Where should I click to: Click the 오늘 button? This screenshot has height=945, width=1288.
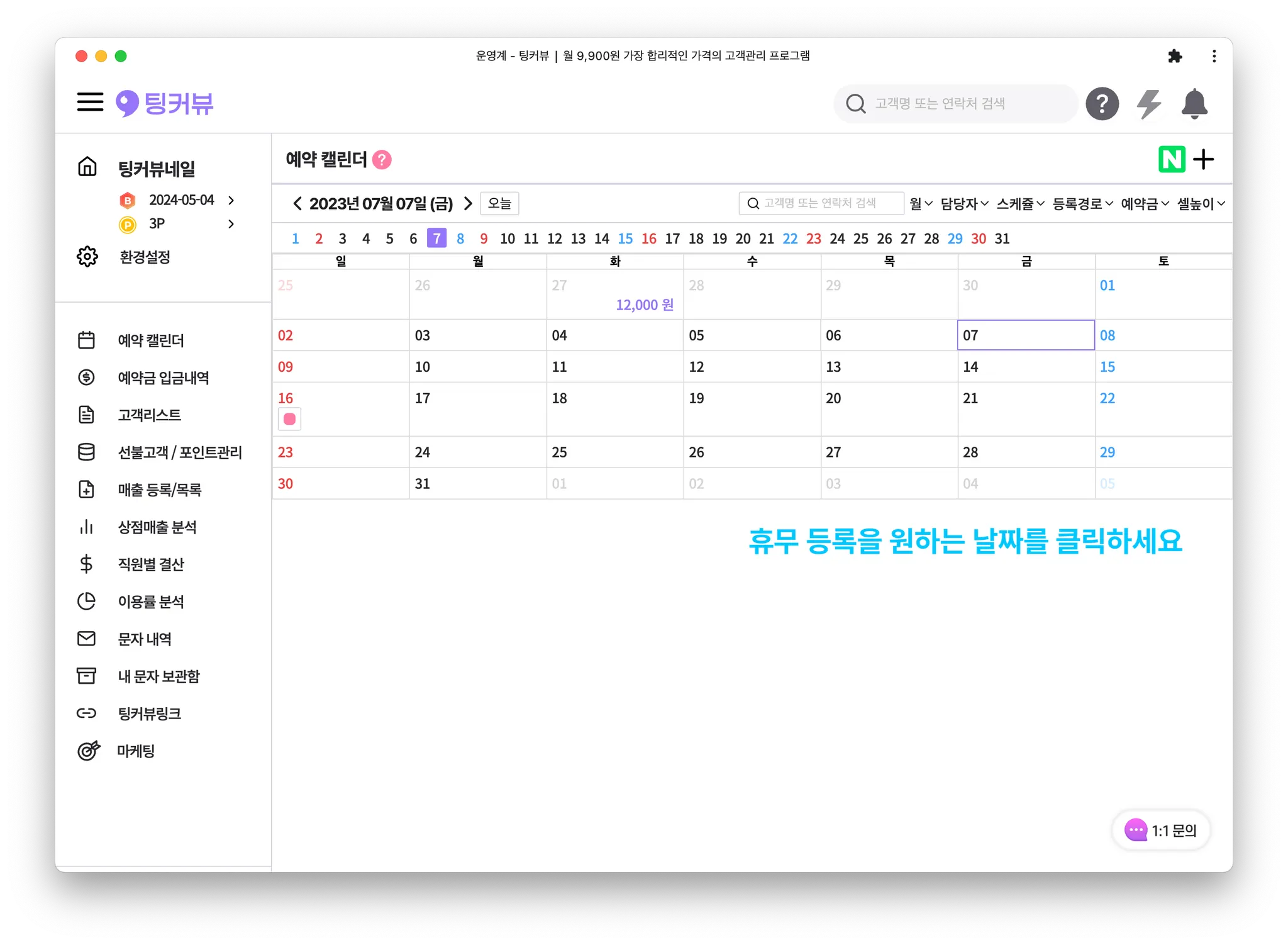click(x=499, y=204)
